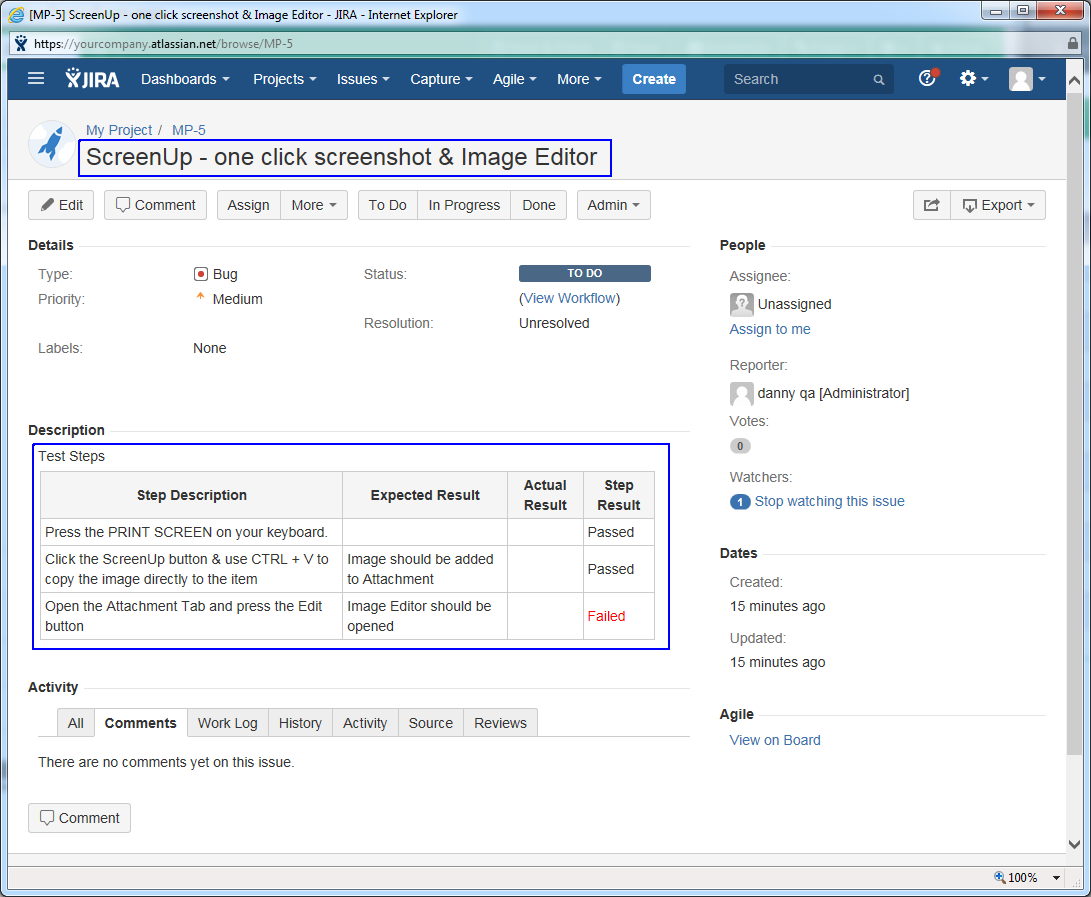Click the Internet Explorer title bar icon
Image resolution: width=1091 pixels, height=897 pixels.
(16, 15)
